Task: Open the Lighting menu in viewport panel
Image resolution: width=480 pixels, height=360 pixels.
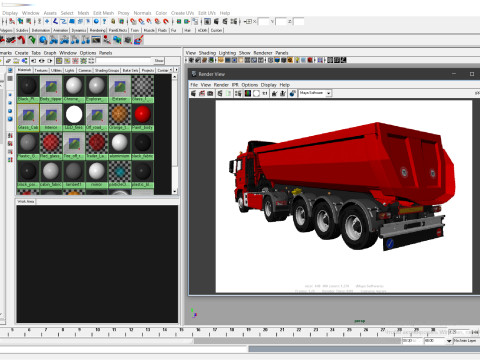Action: click(227, 53)
